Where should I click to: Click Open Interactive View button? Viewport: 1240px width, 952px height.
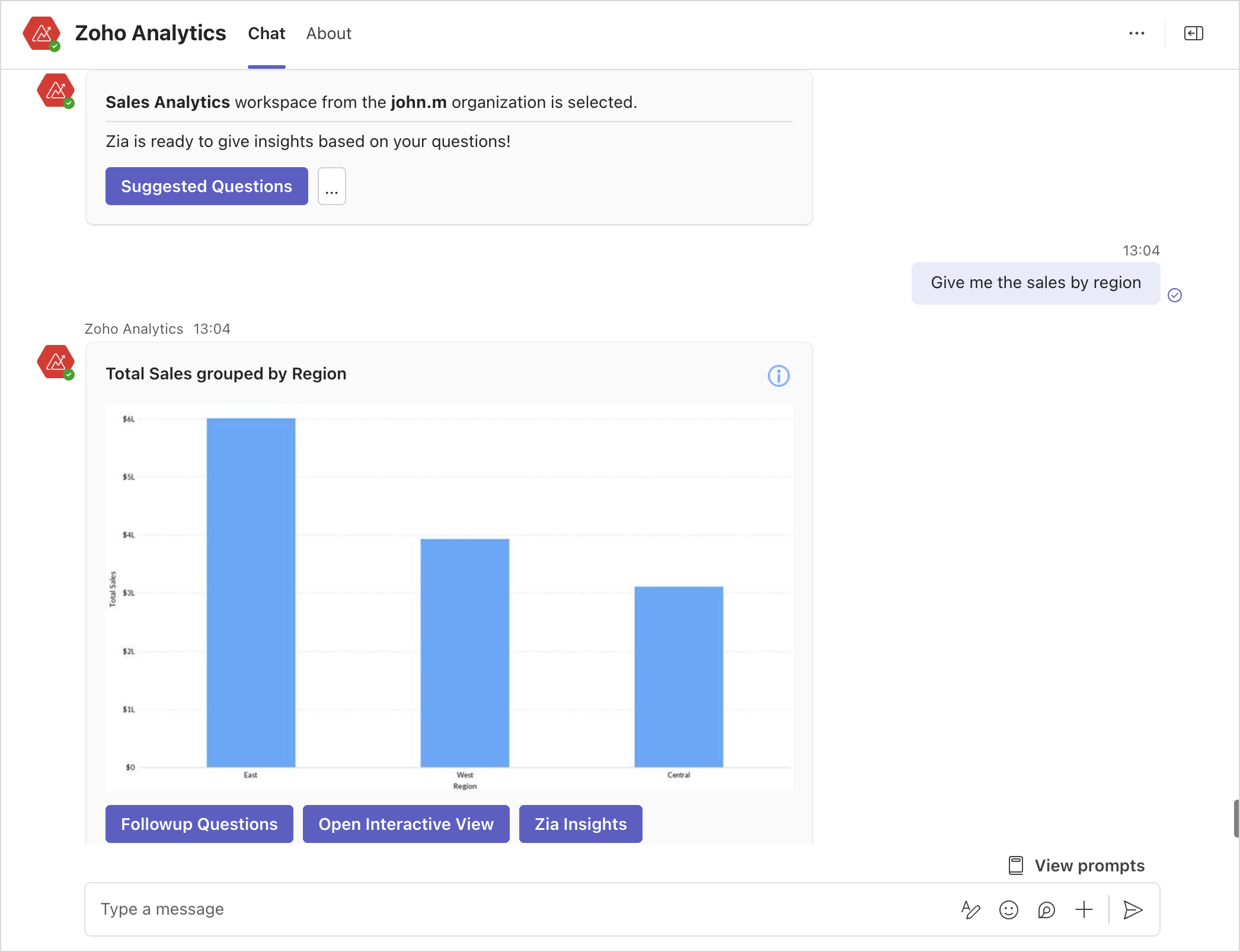[406, 824]
